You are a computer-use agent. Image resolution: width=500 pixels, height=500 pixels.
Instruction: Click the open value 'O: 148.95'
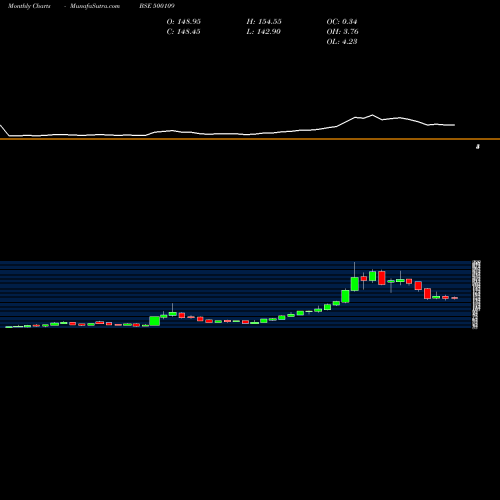point(184,22)
